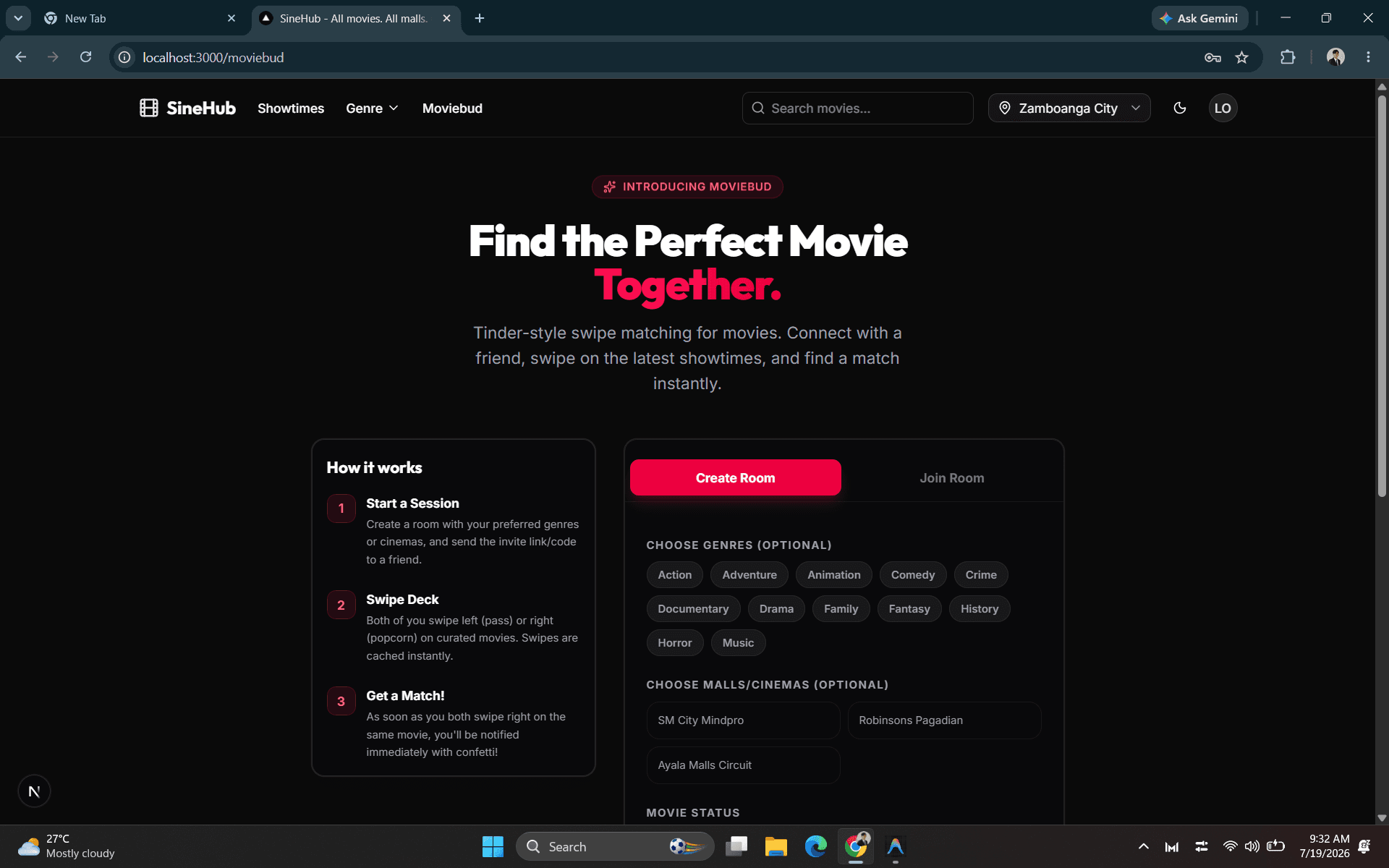The width and height of the screenshot is (1389, 868).
Task: Bookmark this tab with star icon
Action: pos(1242,57)
